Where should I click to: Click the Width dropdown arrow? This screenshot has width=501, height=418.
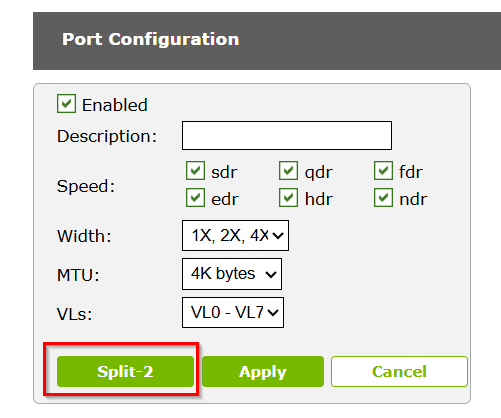(278, 236)
